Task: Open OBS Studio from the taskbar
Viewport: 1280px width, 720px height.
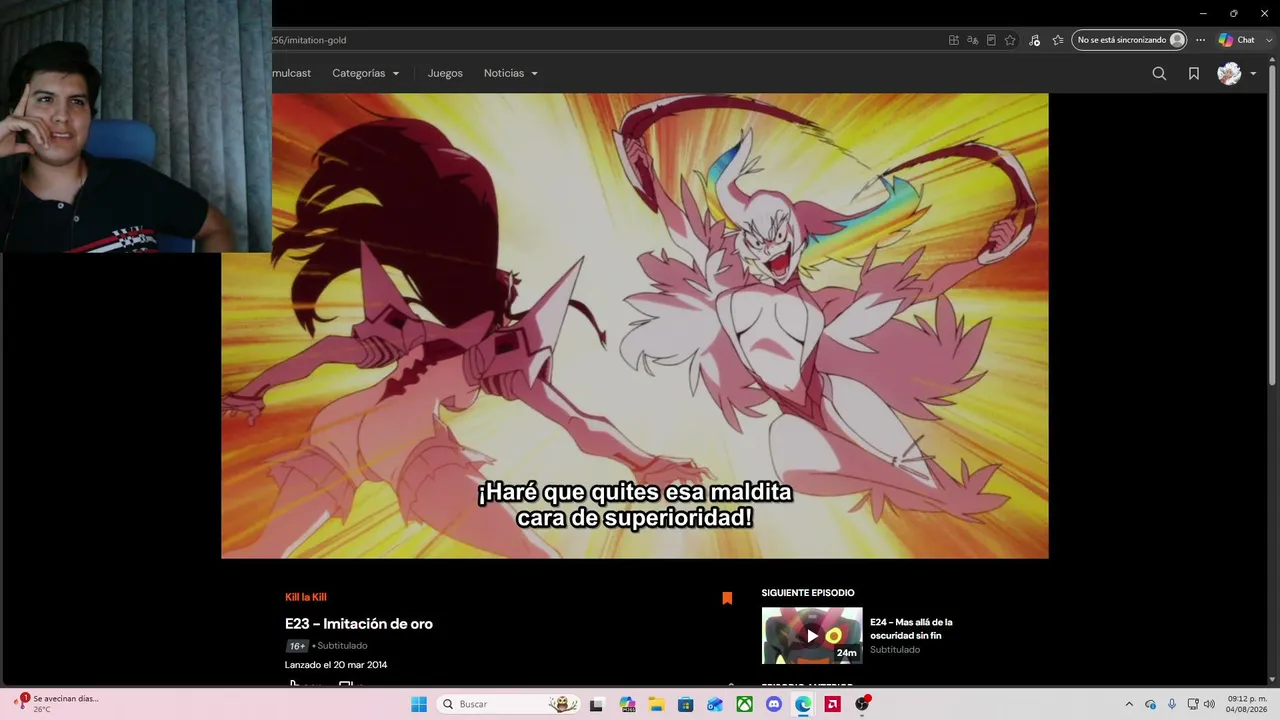Action: pos(862,704)
